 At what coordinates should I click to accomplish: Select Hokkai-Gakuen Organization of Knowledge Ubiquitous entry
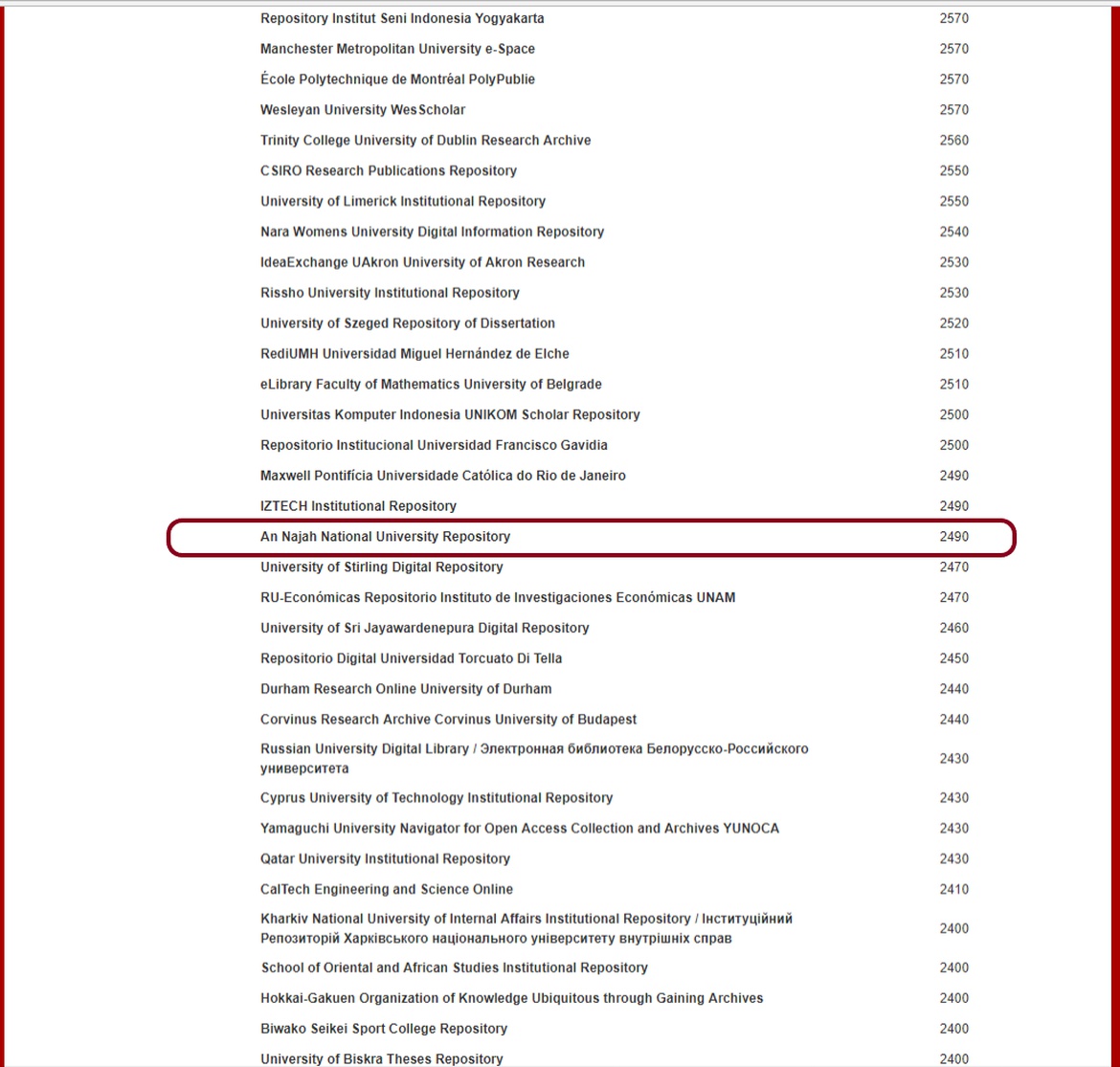point(511,998)
